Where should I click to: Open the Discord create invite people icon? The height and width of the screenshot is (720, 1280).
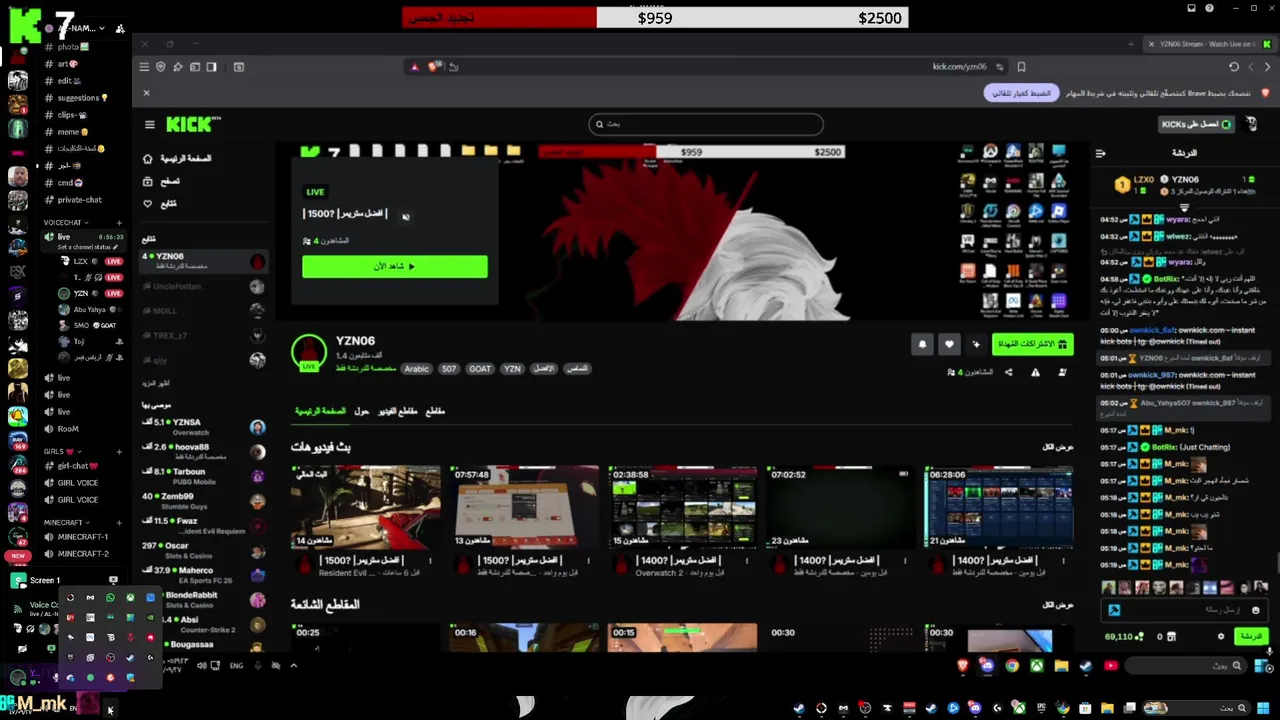tap(120, 29)
